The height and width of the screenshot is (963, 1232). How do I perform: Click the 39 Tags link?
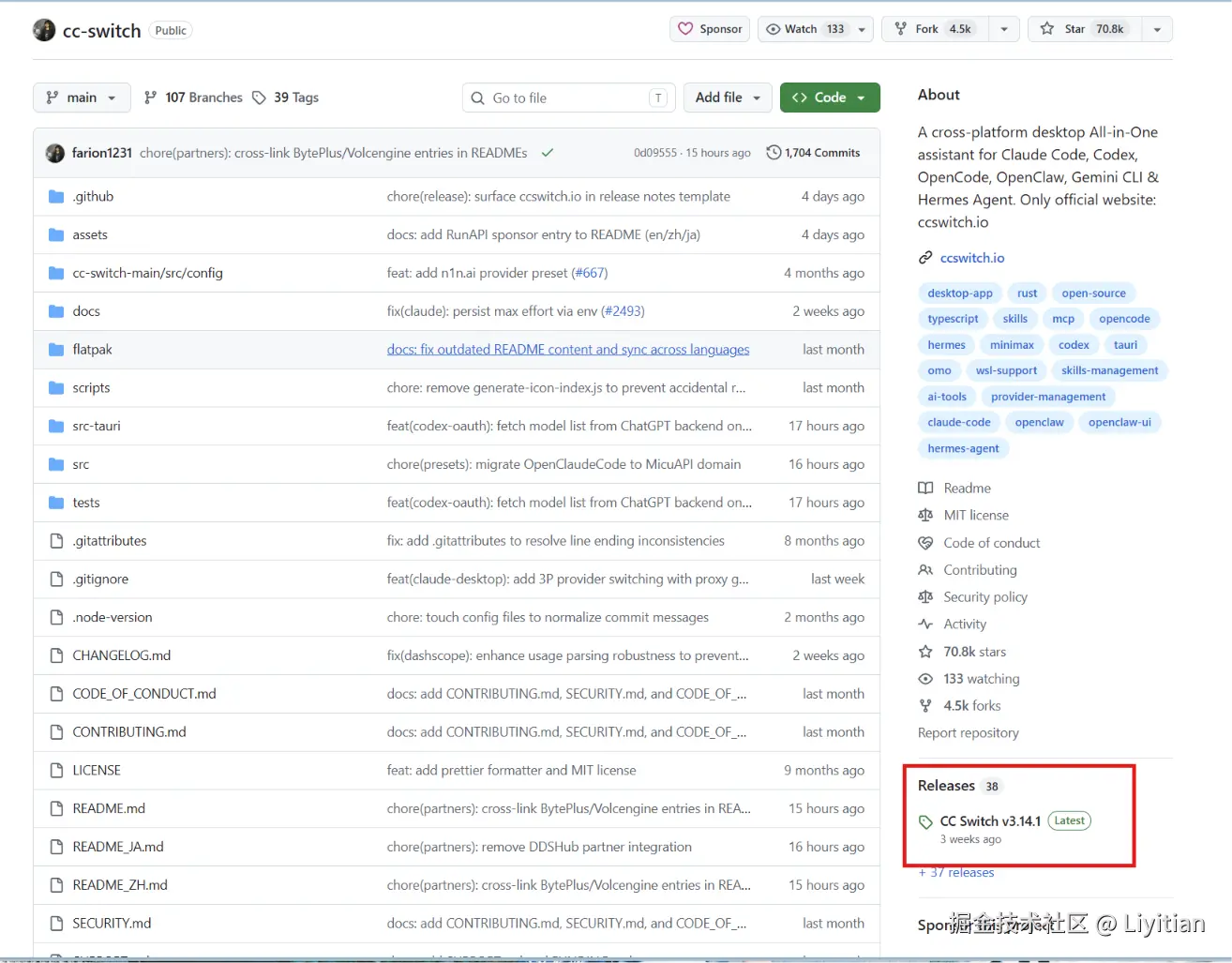pyautogui.click(x=286, y=98)
